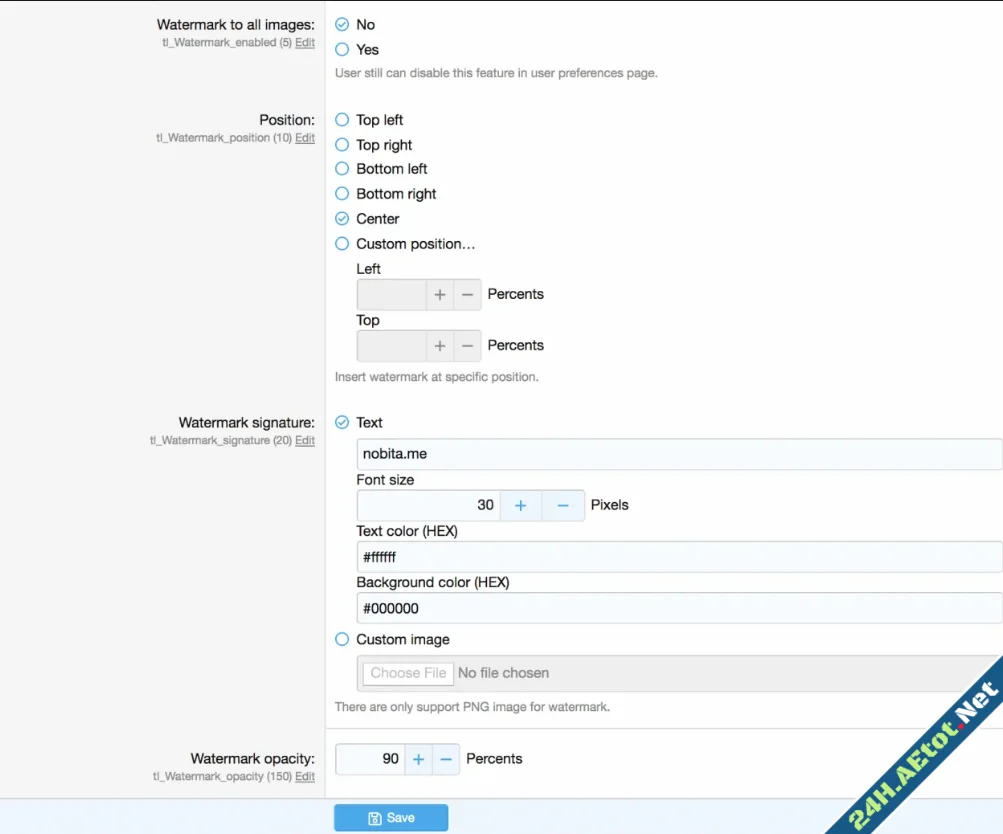Viewport: 1003px width, 834px height.
Task: Enable watermark with Yes radio button
Action: pyautogui.click(x=342, y=49)
